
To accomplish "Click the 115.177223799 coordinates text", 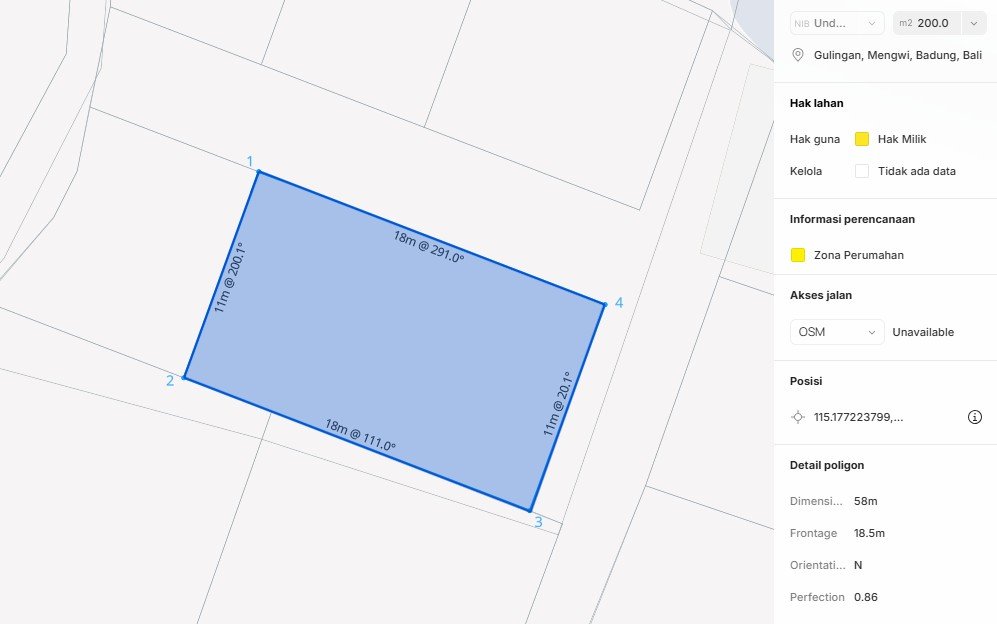I will click(858, 417).
